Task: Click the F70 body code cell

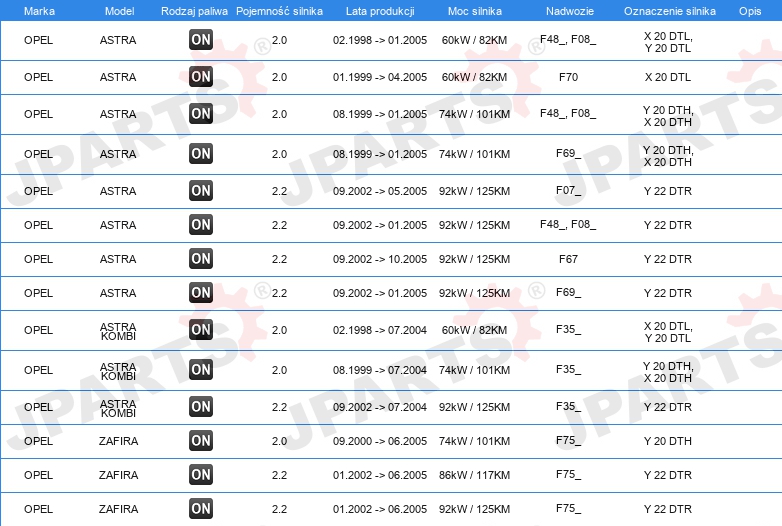Action: point(568,77)
